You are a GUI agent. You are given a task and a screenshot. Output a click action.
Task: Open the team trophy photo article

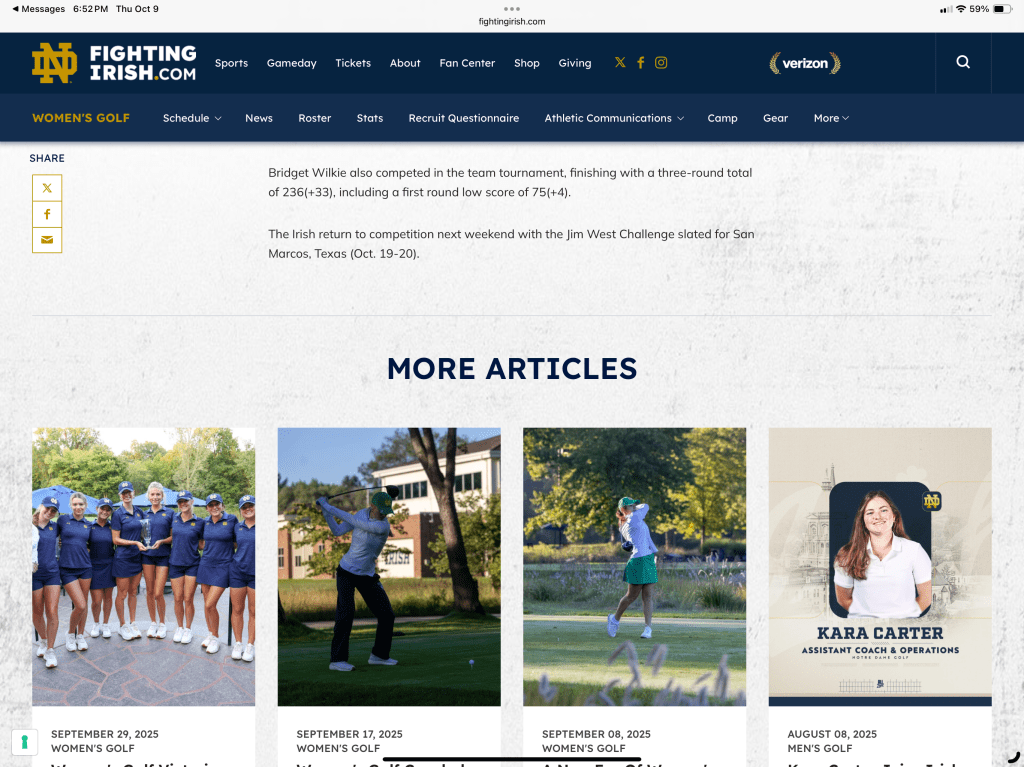pos(143,566)
